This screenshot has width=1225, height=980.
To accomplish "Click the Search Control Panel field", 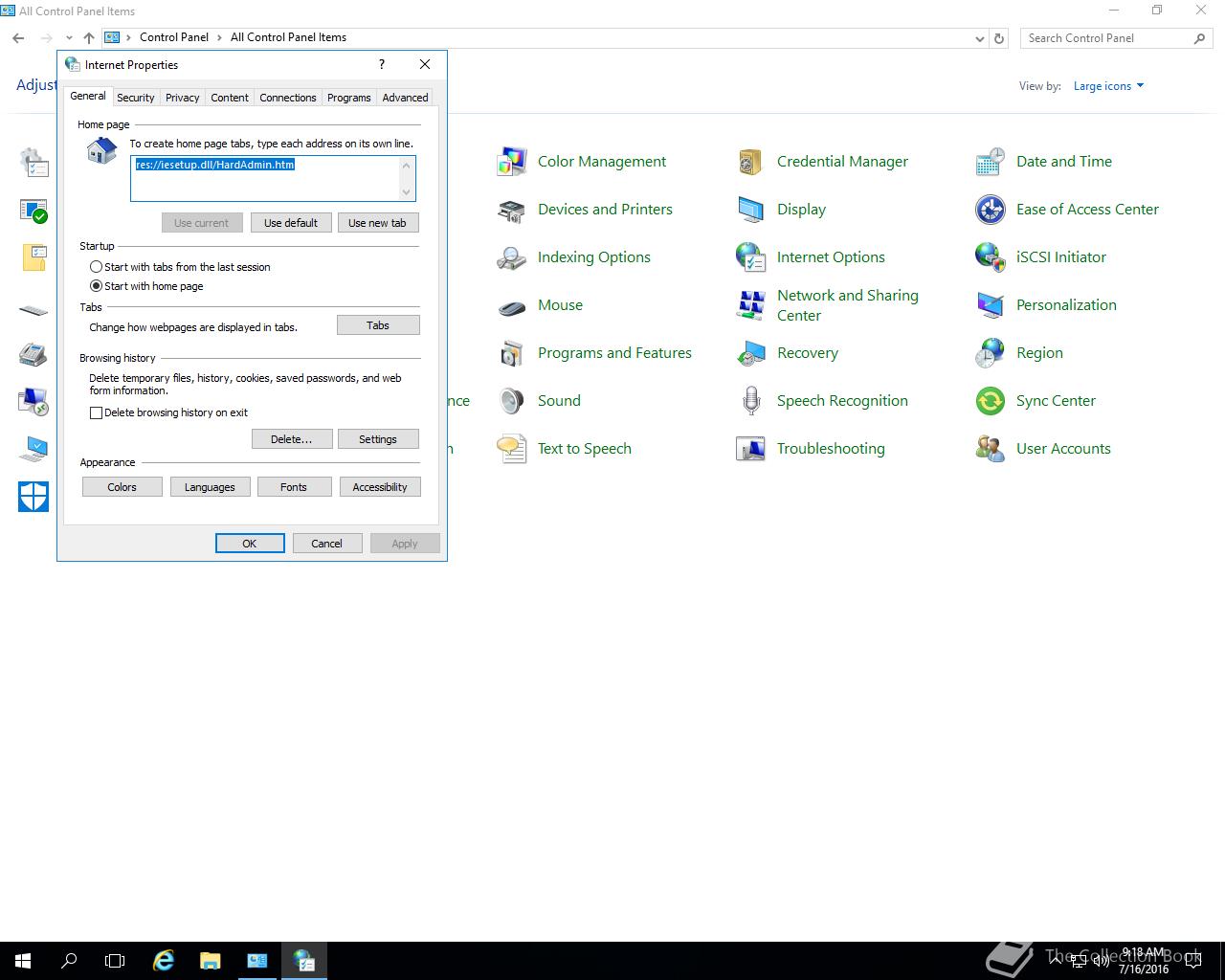I will click(x=1117, y=38).
